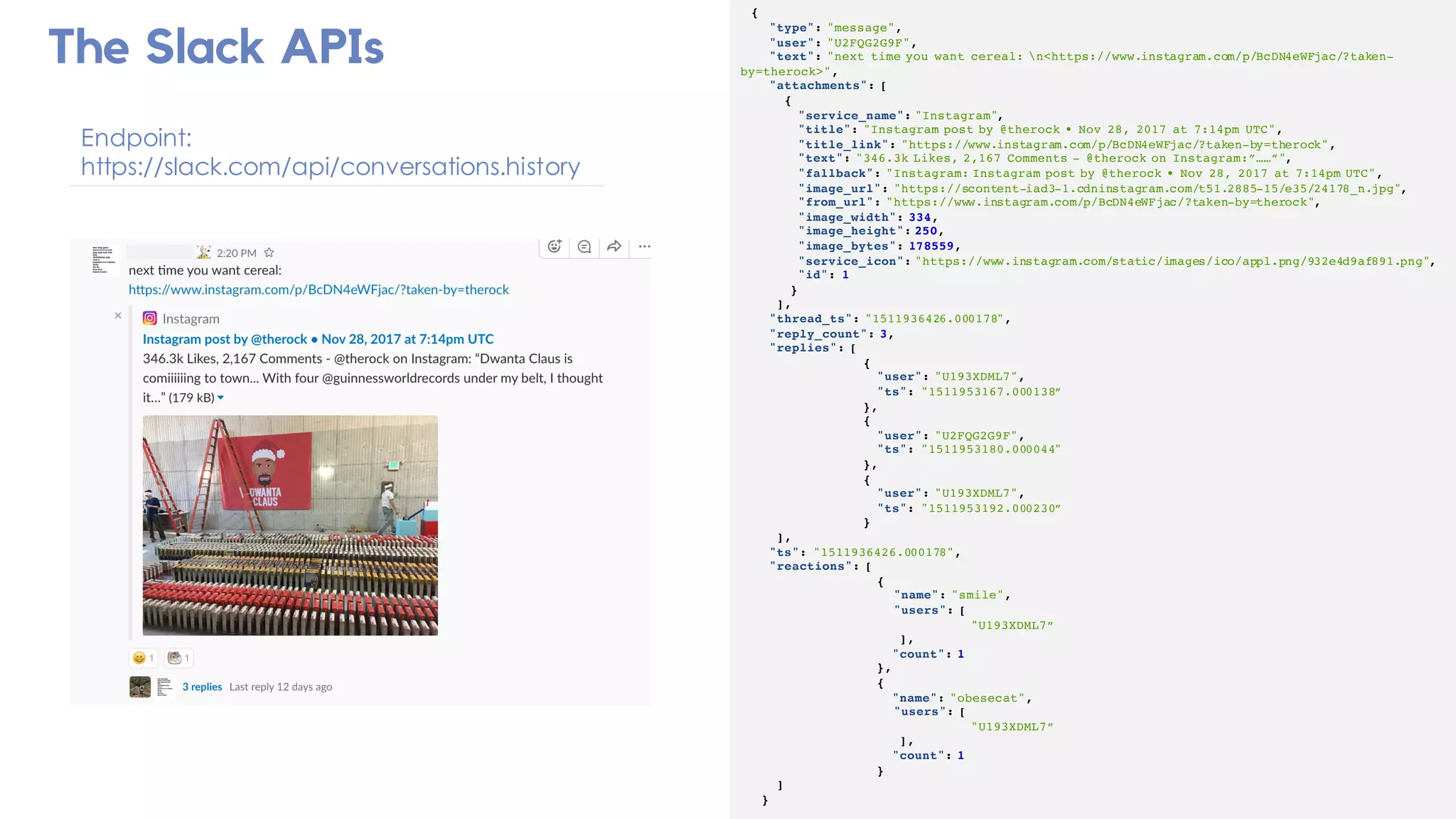
Task: Click the second replier avatar by 3 replies
Action: tap(164, 687)
